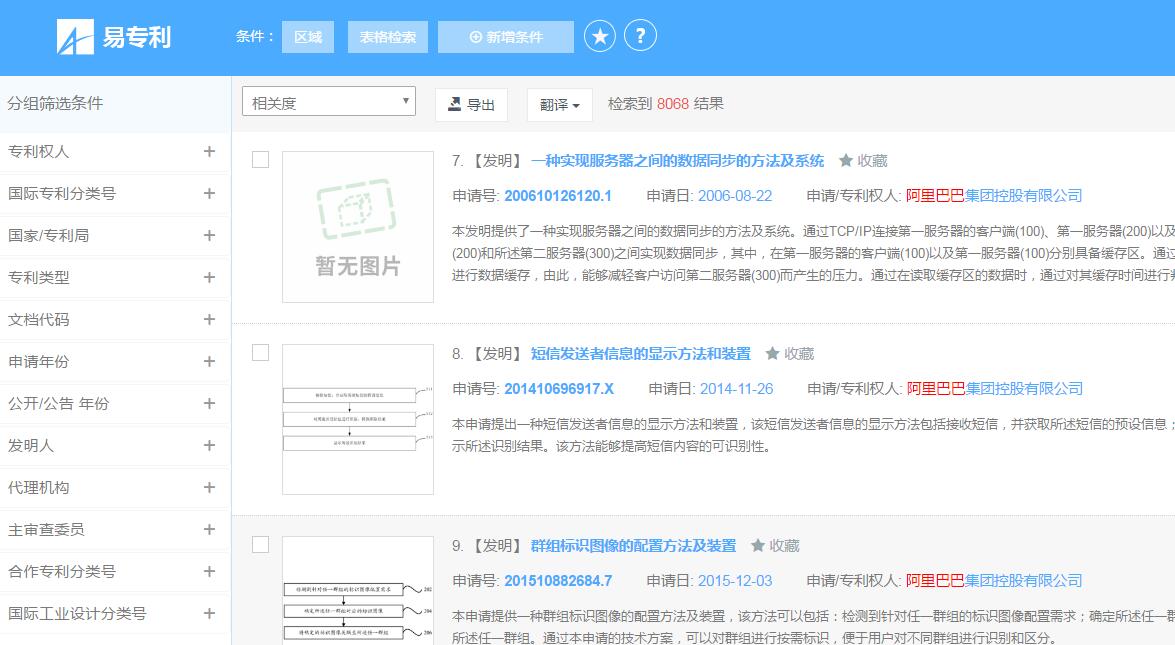Click the applicant link for patent 9
This screenshot has width=1175, height=645.
(994, 581)
